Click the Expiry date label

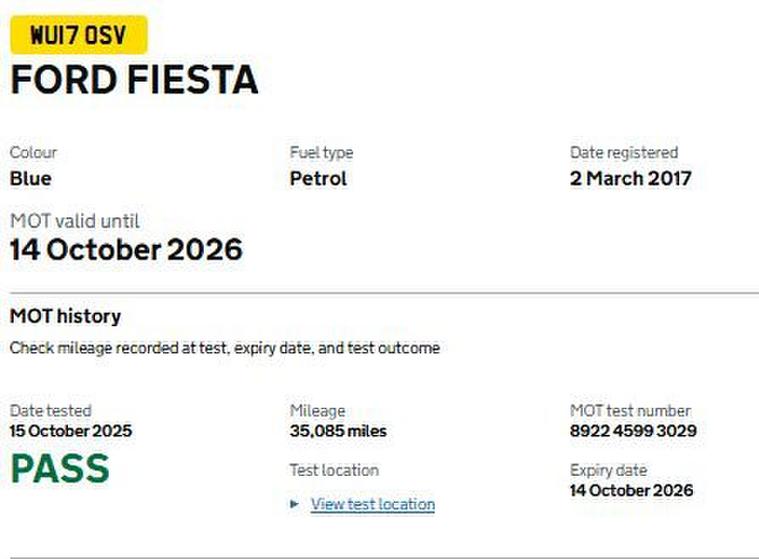[x=608, y=470]
